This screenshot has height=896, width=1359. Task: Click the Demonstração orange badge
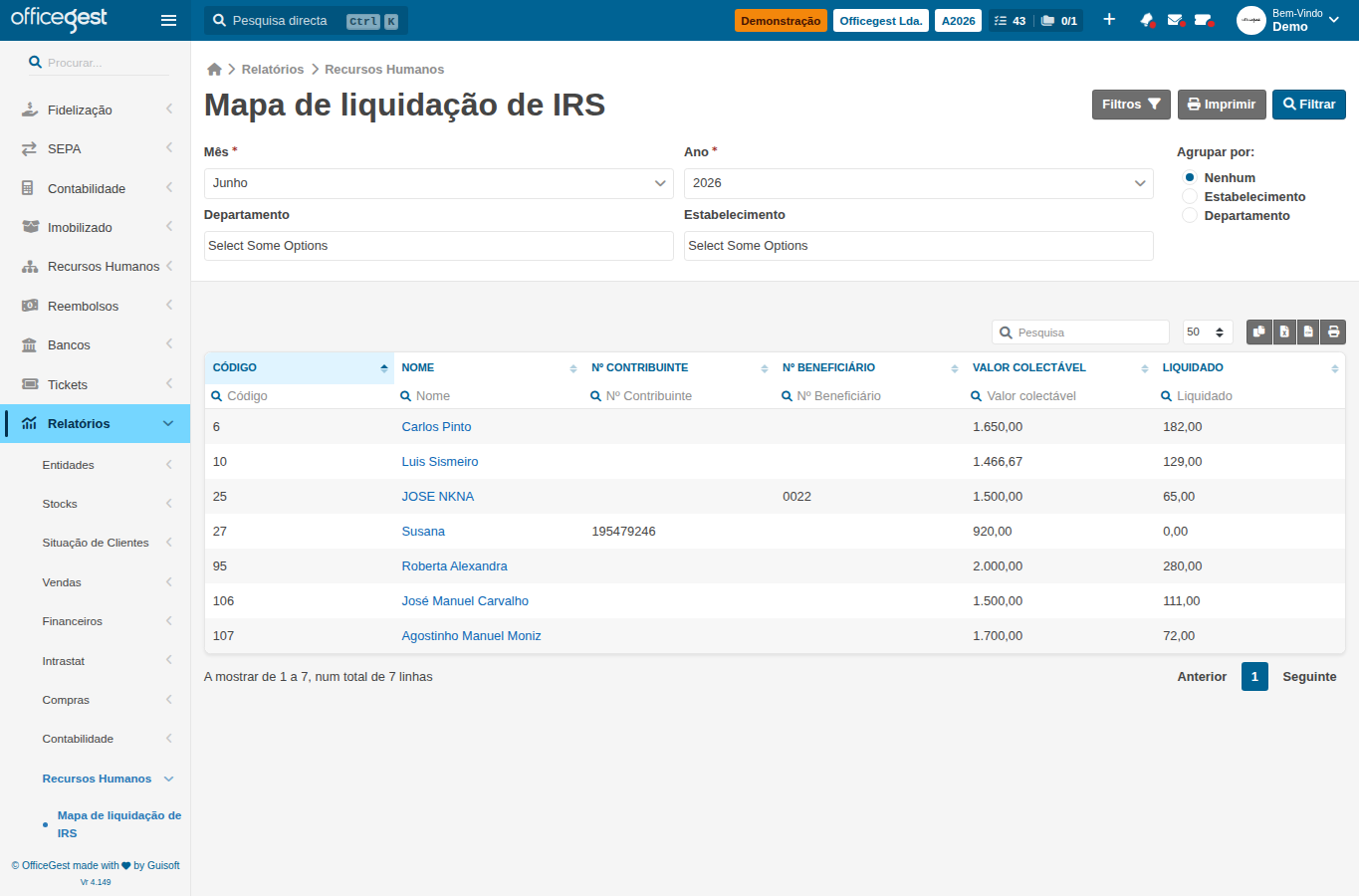tap(781, 21)
